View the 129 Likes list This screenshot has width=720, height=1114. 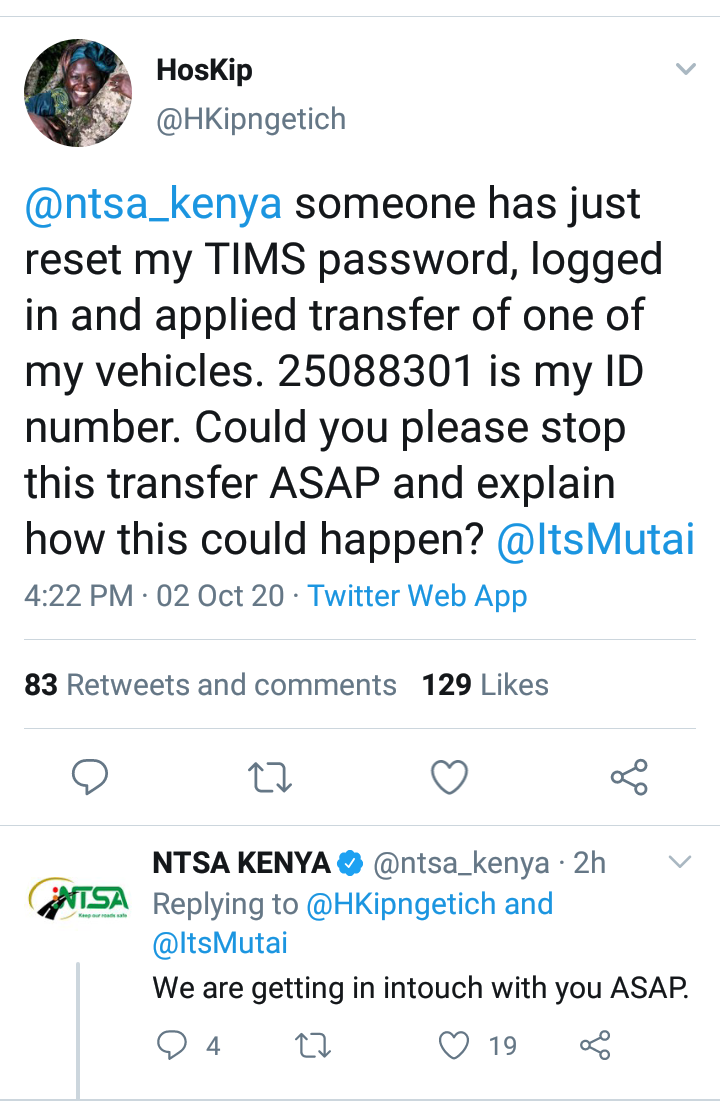[x=485, y=685]
